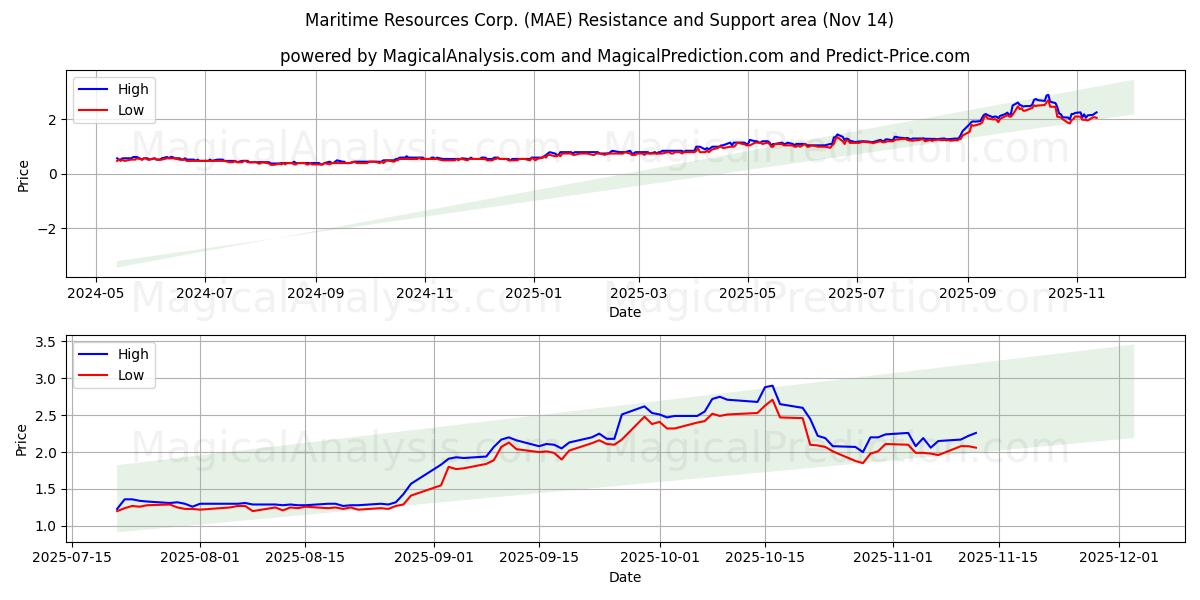This screenshot has width=1200, height=600.
Task: Click the '2025-08-01' x-axis label
Action: click(x=200, y=560)
